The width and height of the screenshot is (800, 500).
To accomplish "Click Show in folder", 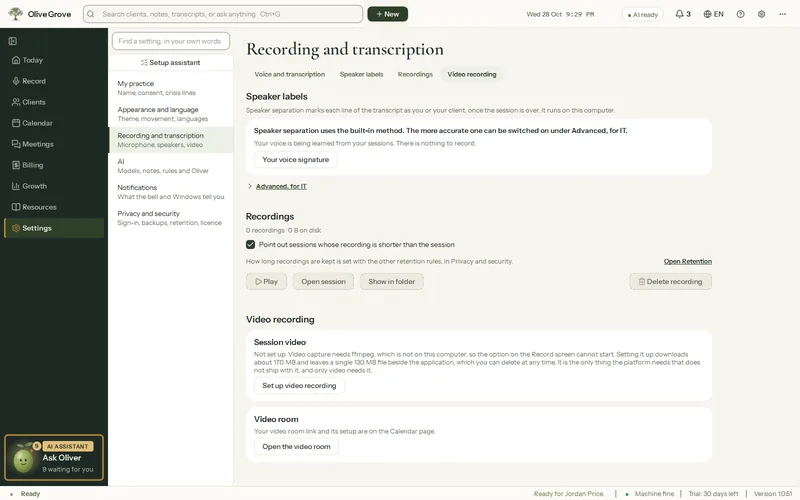I will pos(391,281).
